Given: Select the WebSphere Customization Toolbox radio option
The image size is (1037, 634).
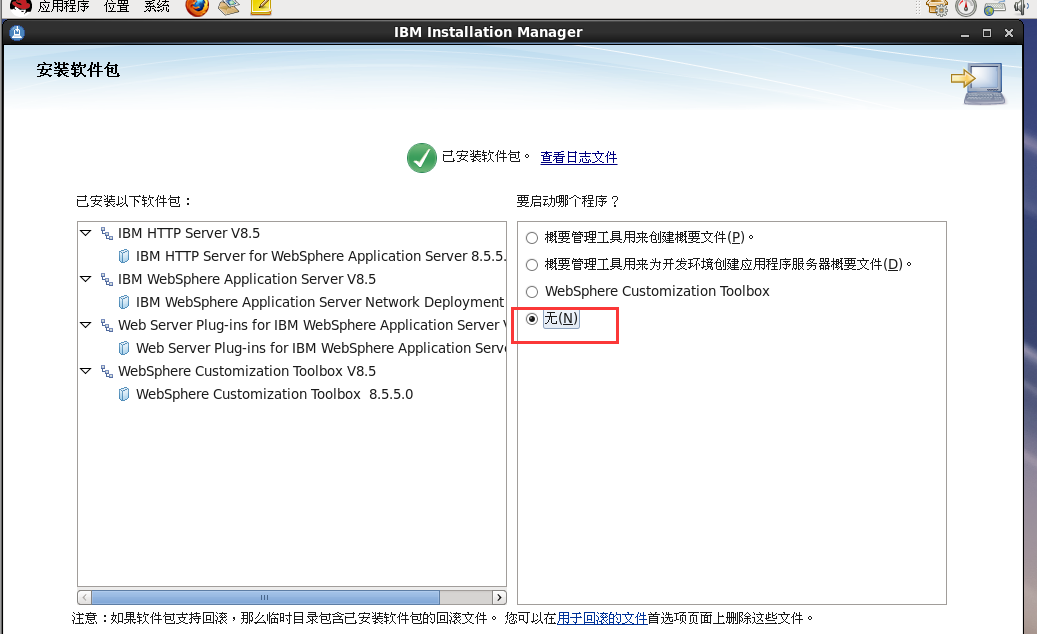Looking at the screenshot, I should click(532, 292).
